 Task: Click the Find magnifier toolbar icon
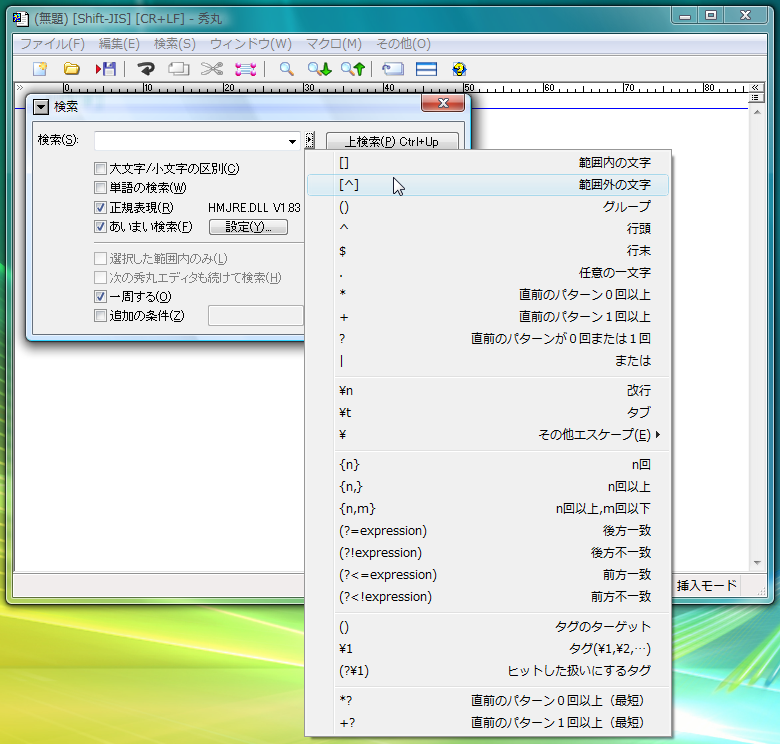tap(286, 69)
